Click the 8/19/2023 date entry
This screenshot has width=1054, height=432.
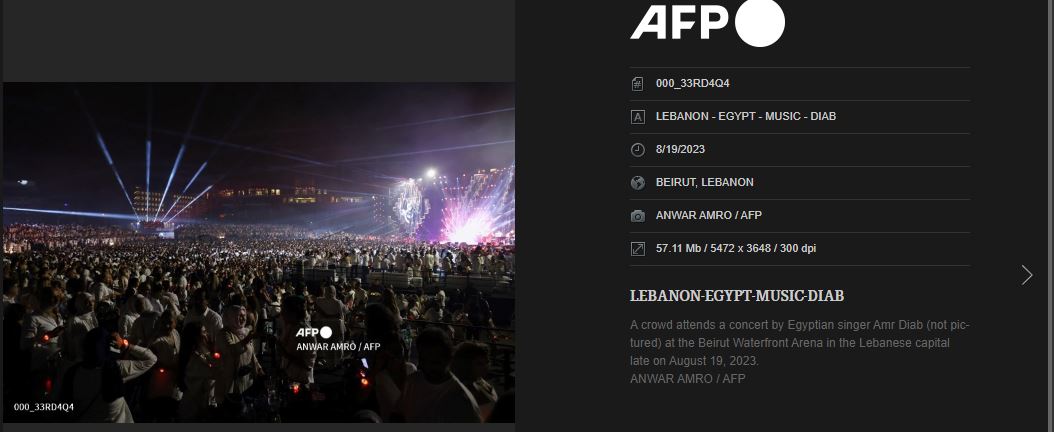tap(680, 150)
